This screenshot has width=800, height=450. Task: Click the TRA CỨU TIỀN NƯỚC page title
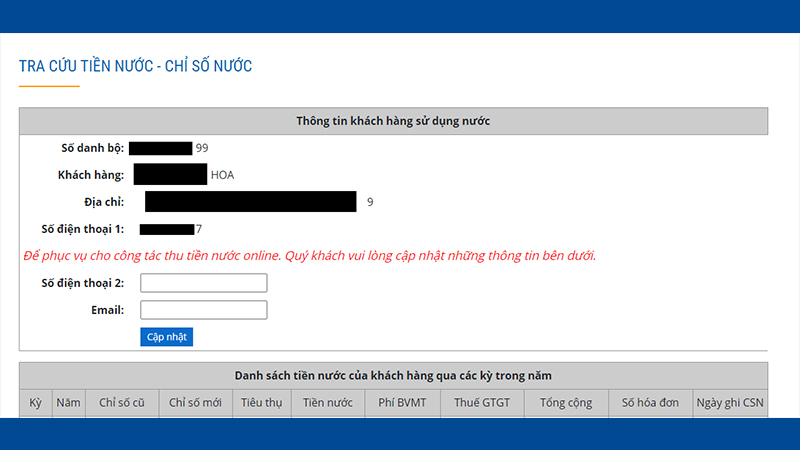click(x=135, y=66)
